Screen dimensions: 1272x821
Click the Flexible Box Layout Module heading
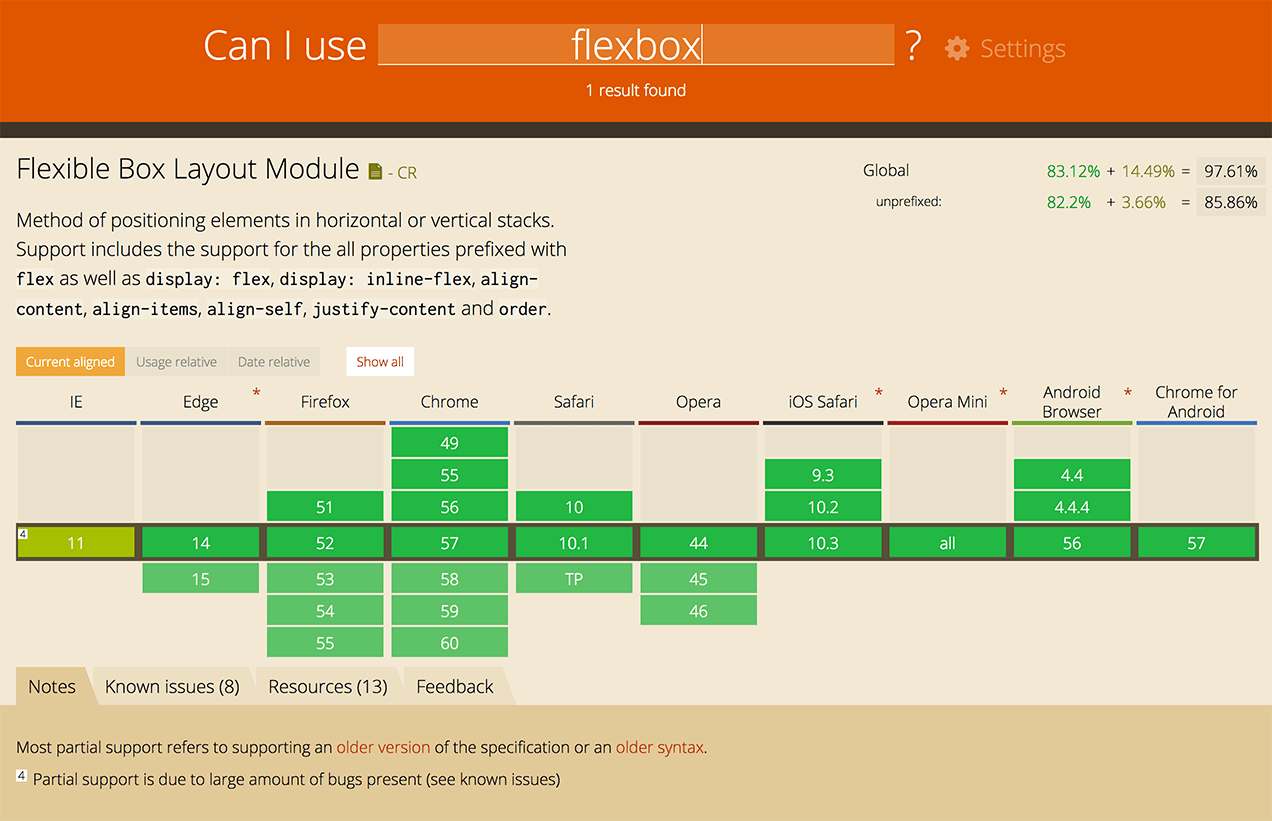pos(188,169)
